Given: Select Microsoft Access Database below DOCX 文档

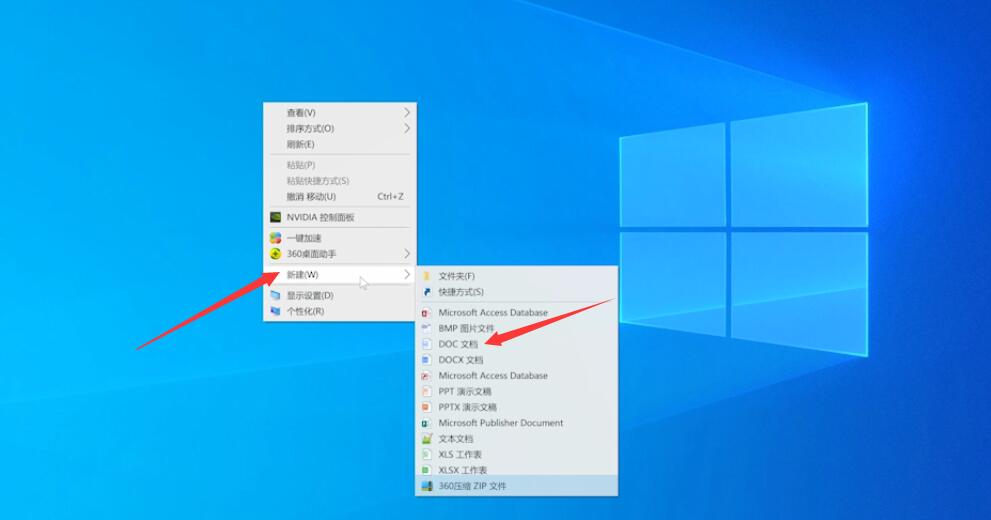Looking at the screenshot, I should tap(516, 375).
